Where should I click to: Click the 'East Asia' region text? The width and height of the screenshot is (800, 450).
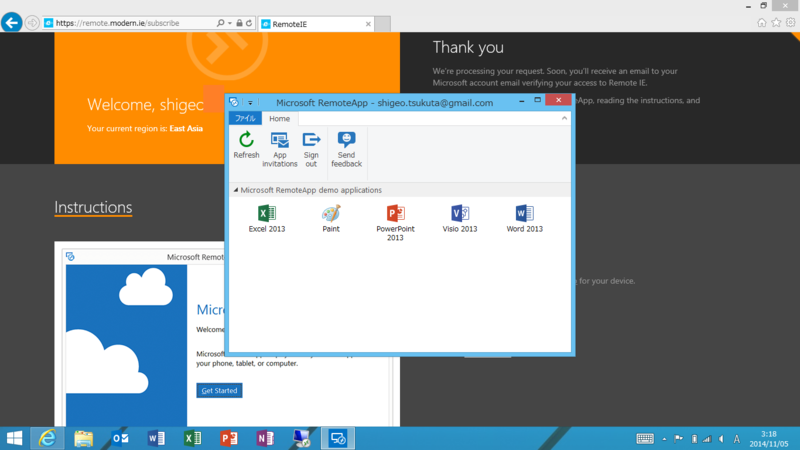(186, 129)
